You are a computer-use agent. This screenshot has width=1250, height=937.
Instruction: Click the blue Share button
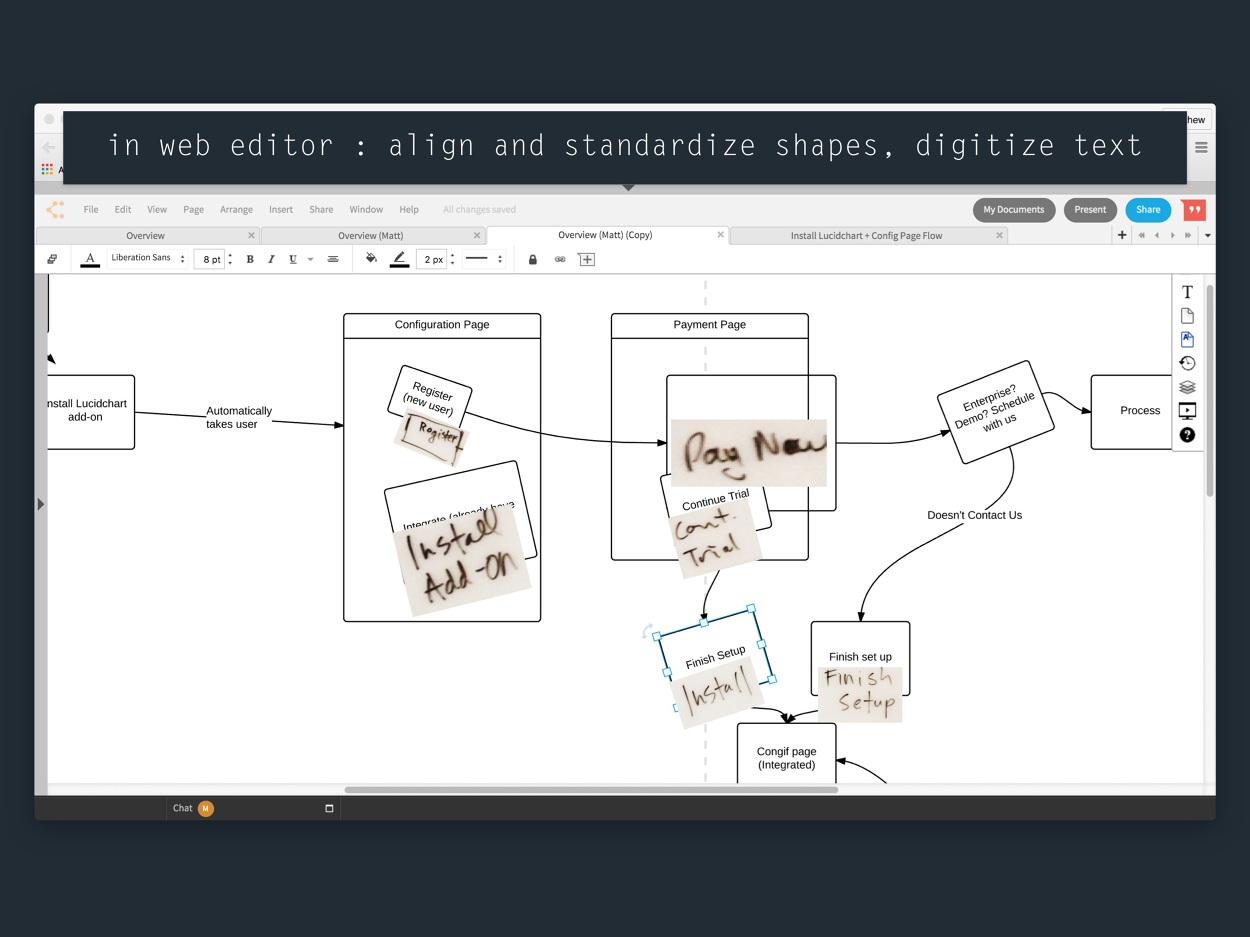[1148, 210]
